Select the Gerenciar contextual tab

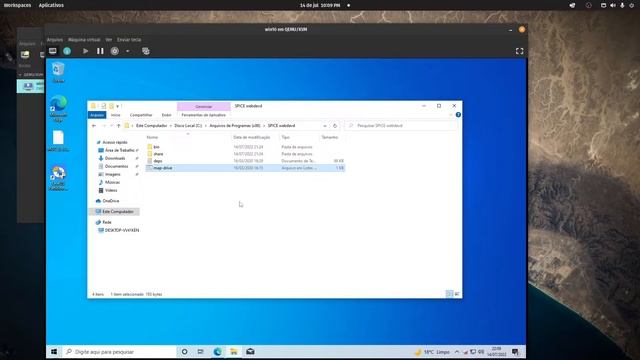pos(204,107)
